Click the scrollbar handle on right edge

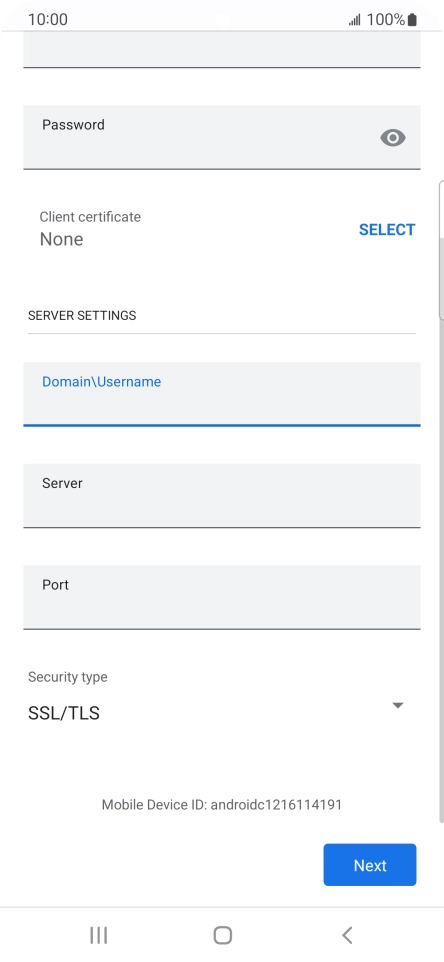[x=442, y=250]
